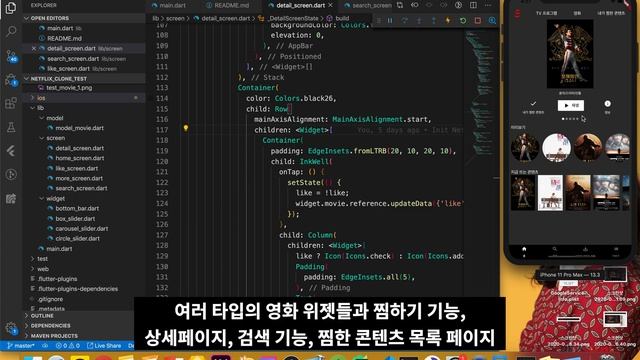The height and width of the screenshot is (360, 640).
Task: Expand the ios folder
Action: pyautogui.click(x=83, y=98)
